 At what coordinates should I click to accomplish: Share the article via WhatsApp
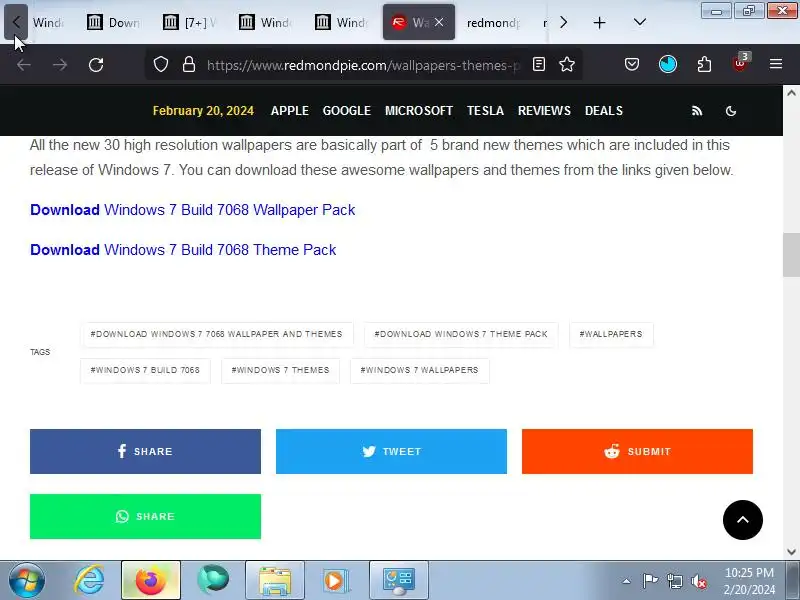[145, 516]
